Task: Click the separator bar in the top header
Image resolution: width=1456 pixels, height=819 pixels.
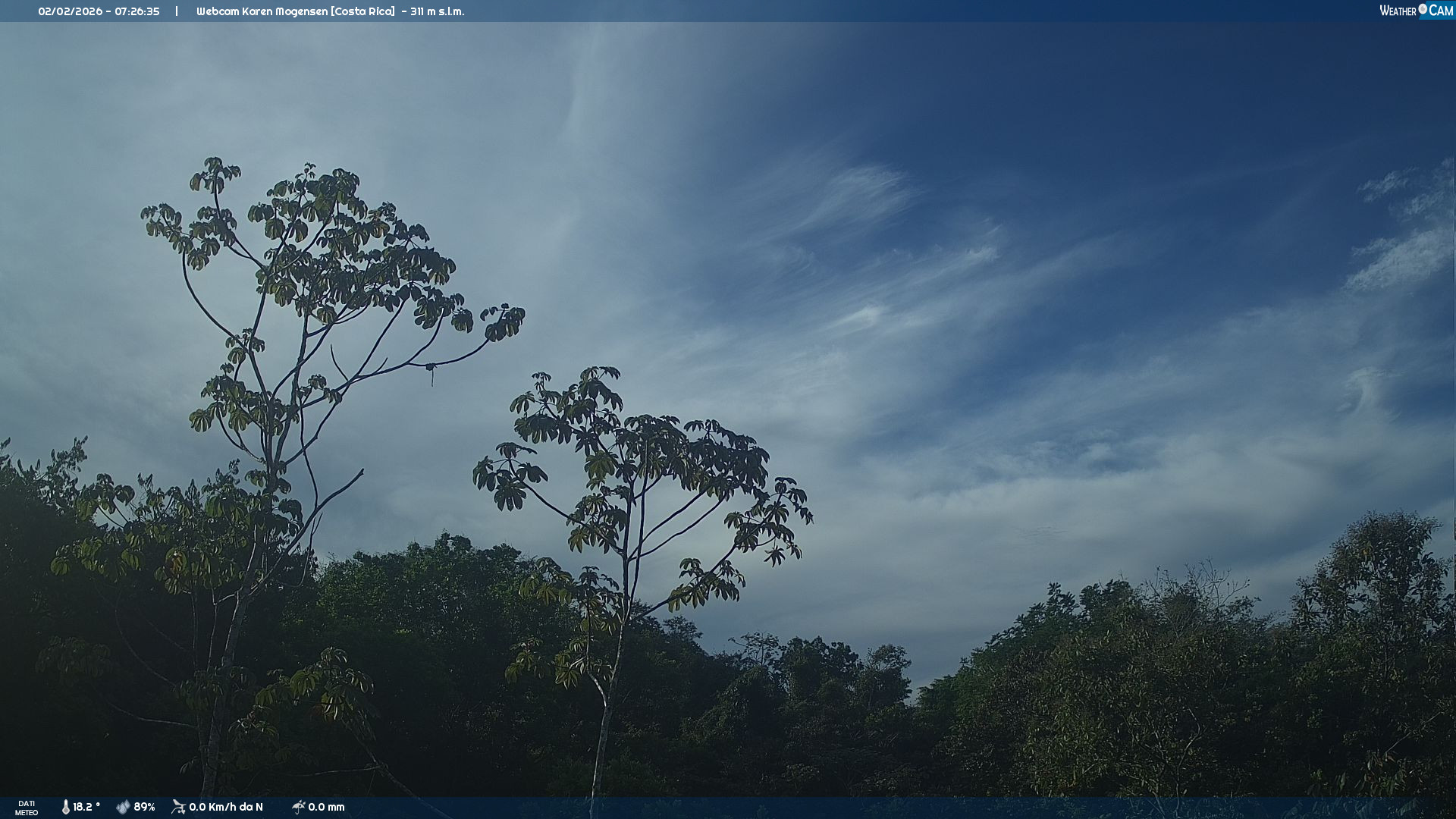Action: [177, 11]
